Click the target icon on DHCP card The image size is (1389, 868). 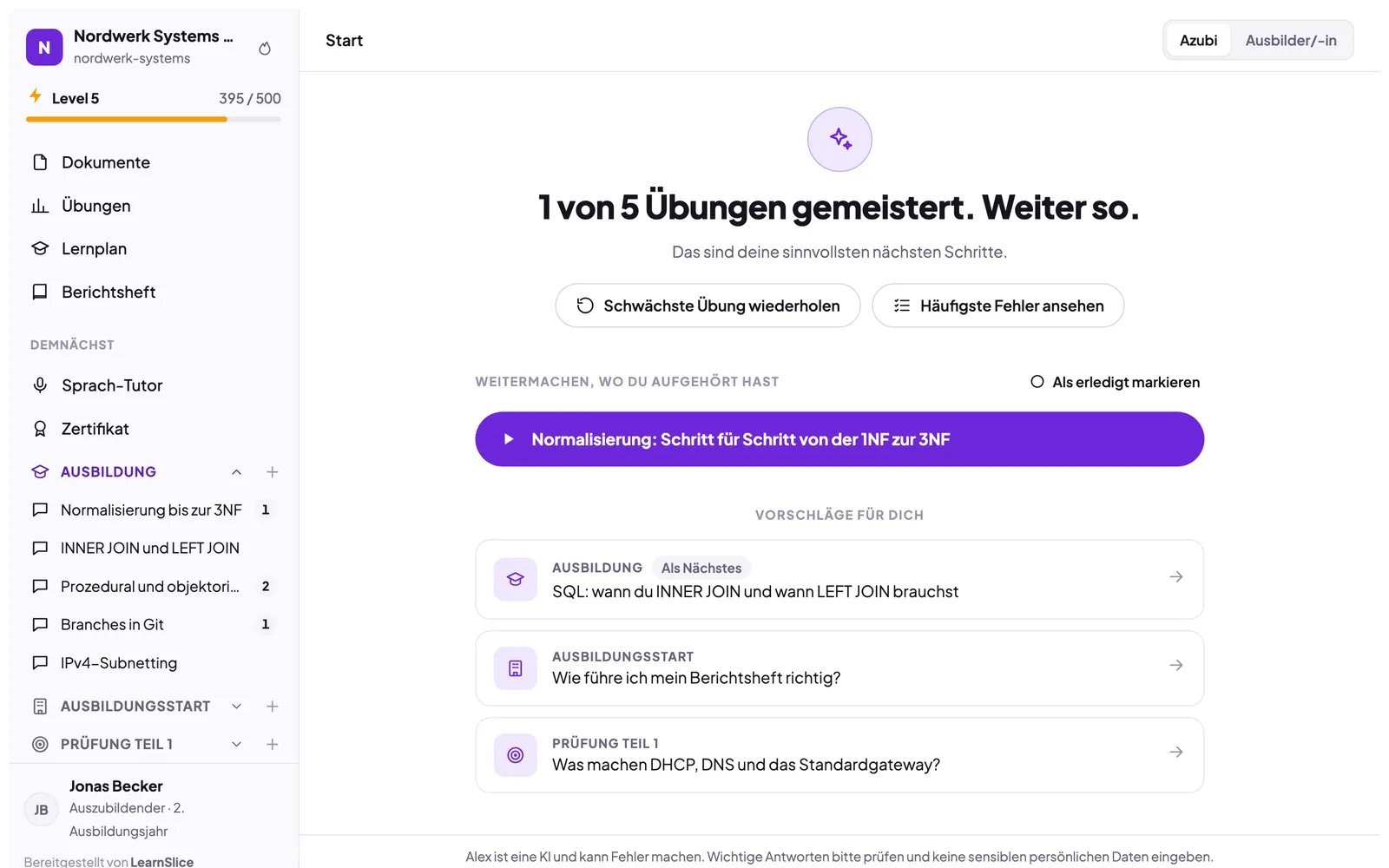[516, 755]
